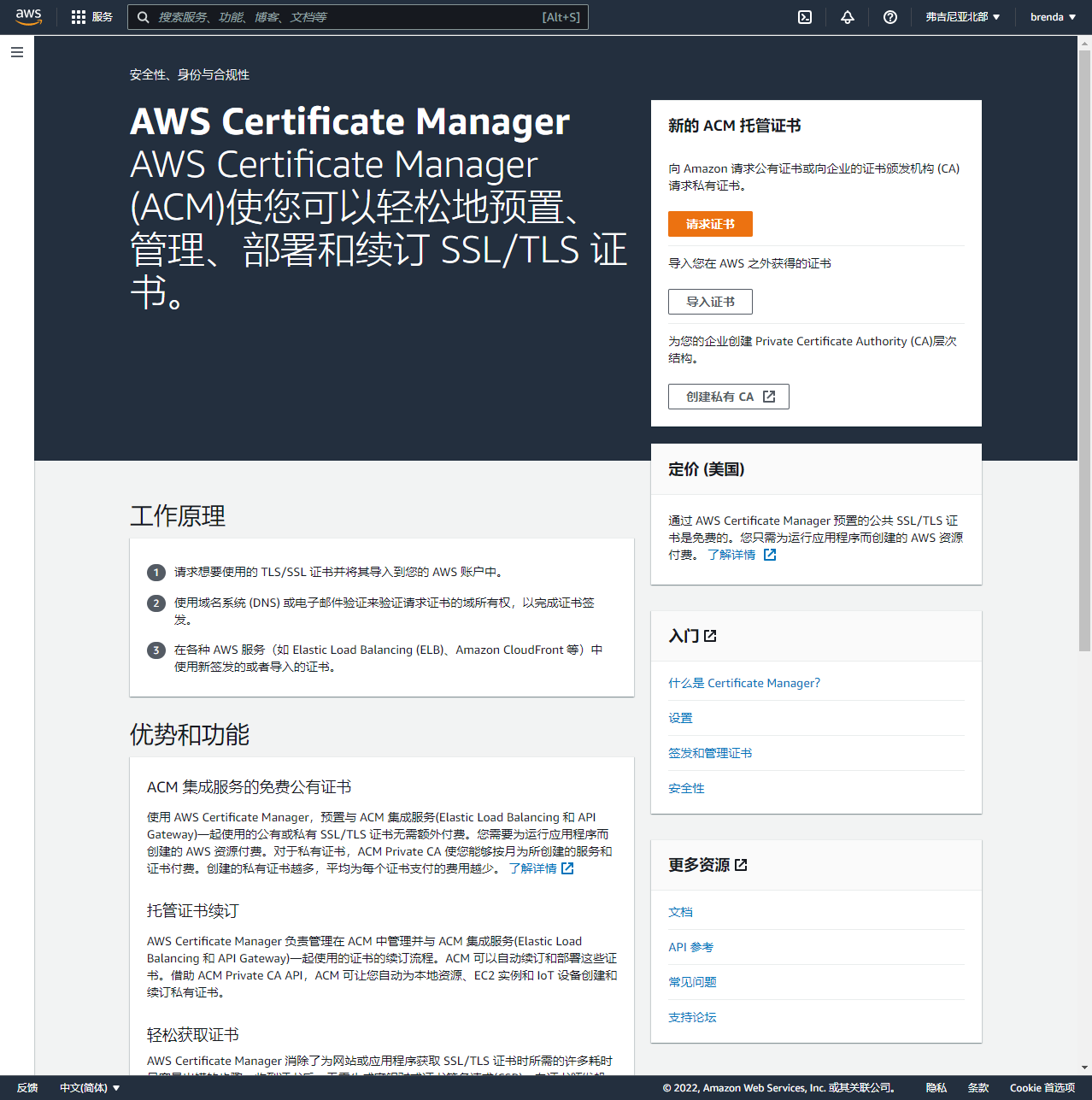Open the 签发和管理证书 link
The width and height of the screenshot is (1092, 1100).
click(x=710, y=753)
